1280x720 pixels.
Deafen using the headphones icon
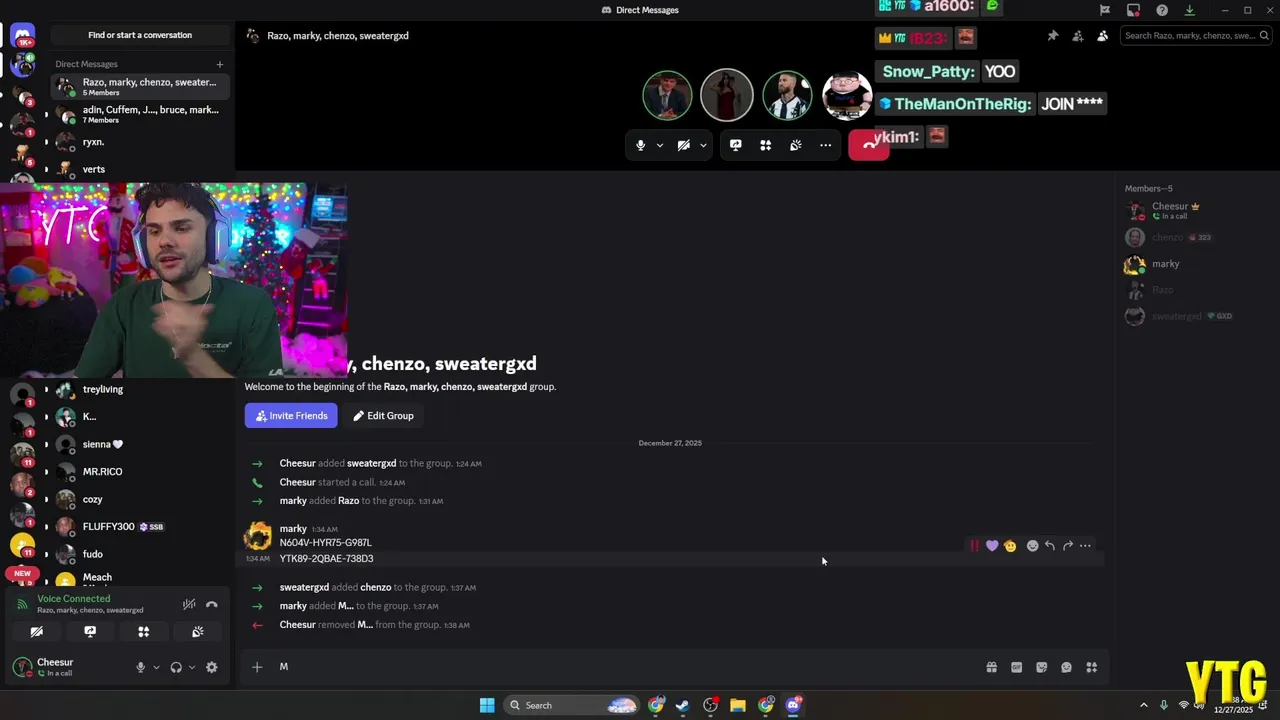tap(176, 667)
